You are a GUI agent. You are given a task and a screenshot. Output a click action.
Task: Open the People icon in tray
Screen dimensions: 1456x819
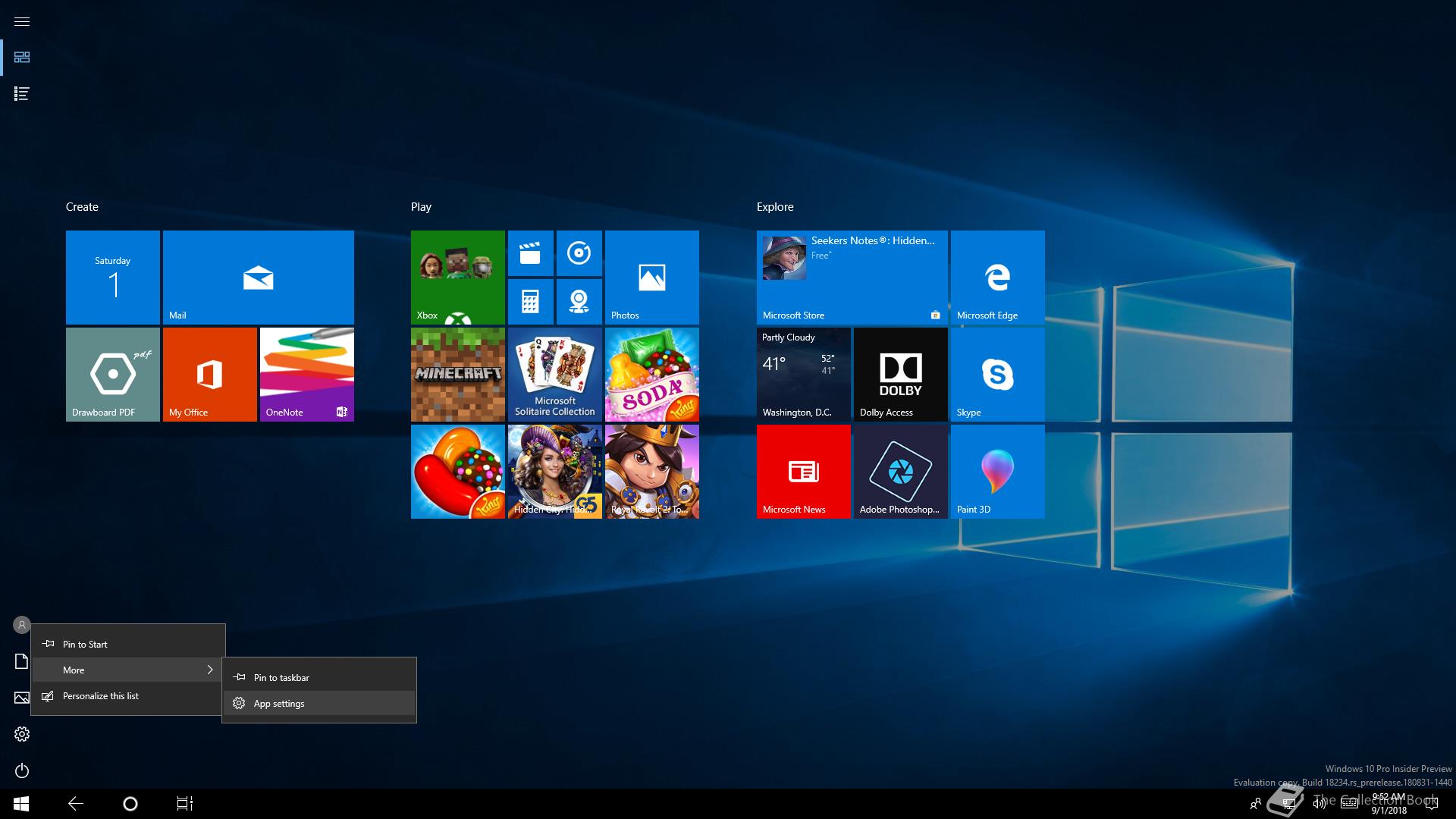pos(1256,804)
